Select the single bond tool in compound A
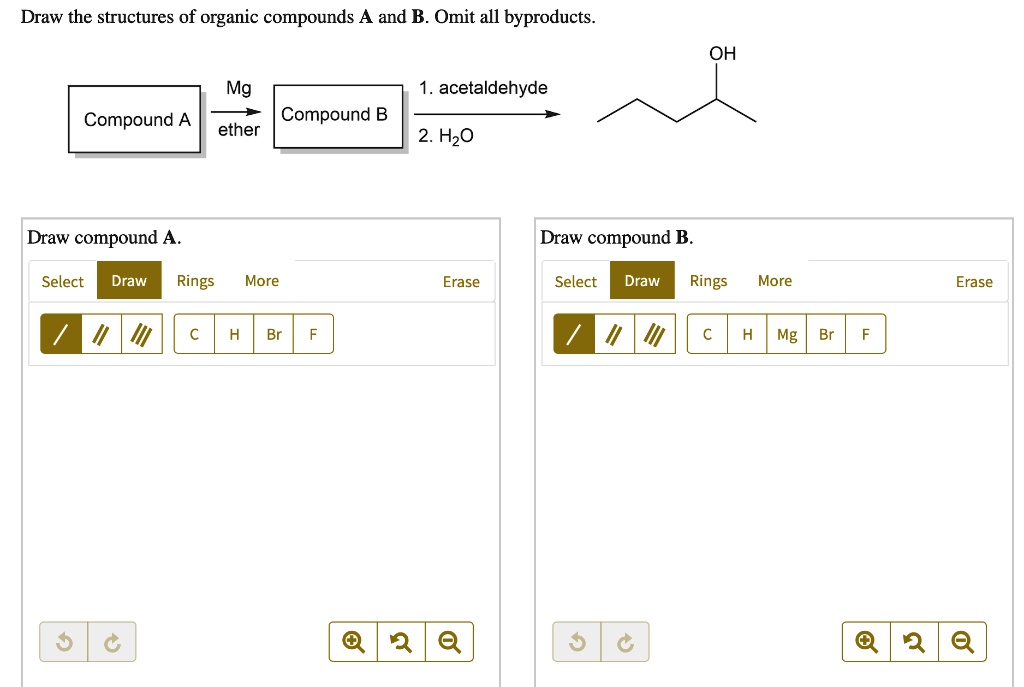Image resolution: width=1024 pixels, height=687 pixels. 59,333
